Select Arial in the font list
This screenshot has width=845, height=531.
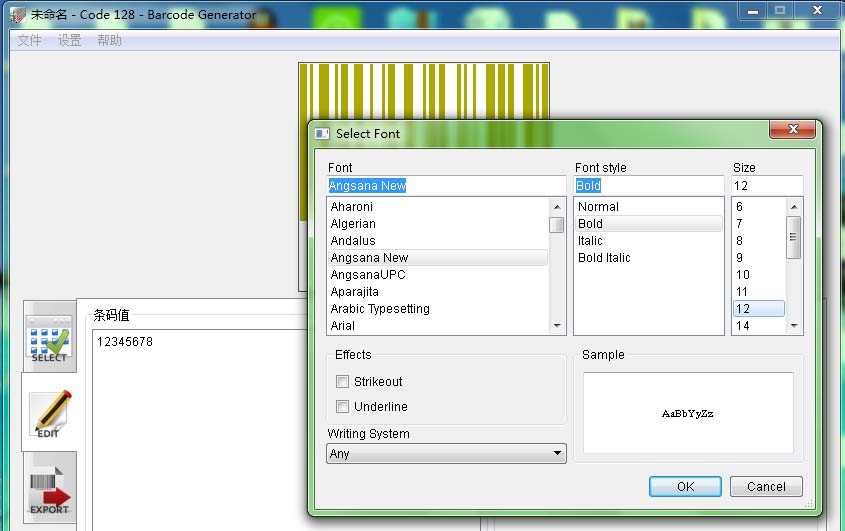[x=343, y=326]
